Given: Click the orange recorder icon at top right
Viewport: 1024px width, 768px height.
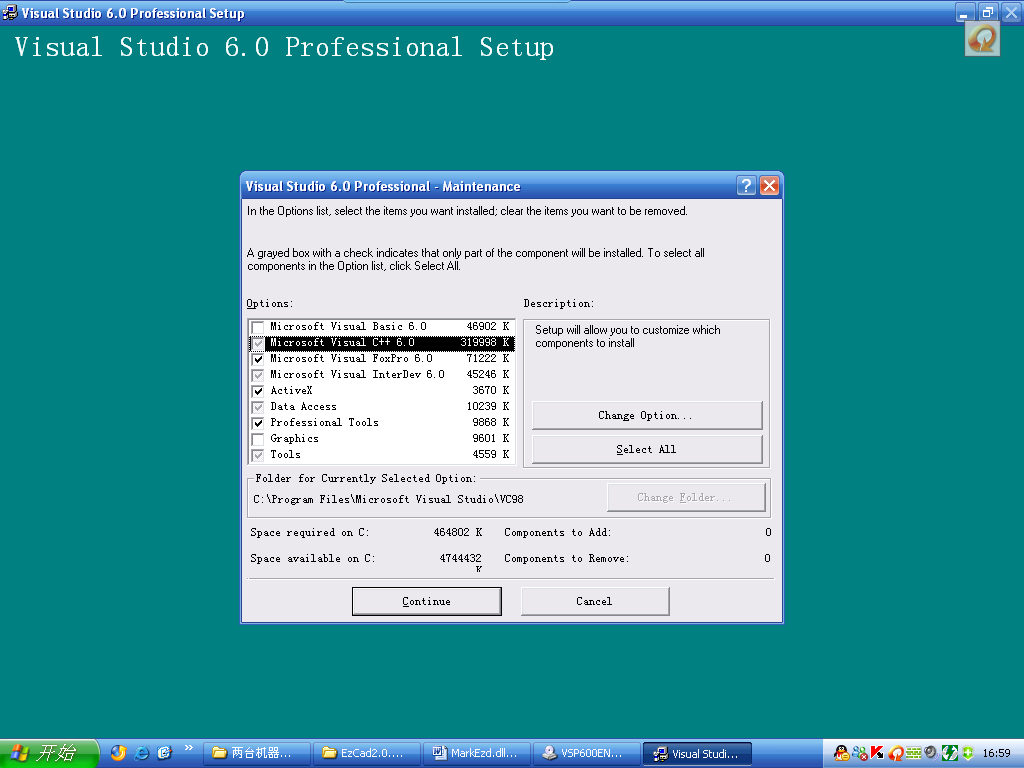Looking at the screenshot, I should click(982, 39).
